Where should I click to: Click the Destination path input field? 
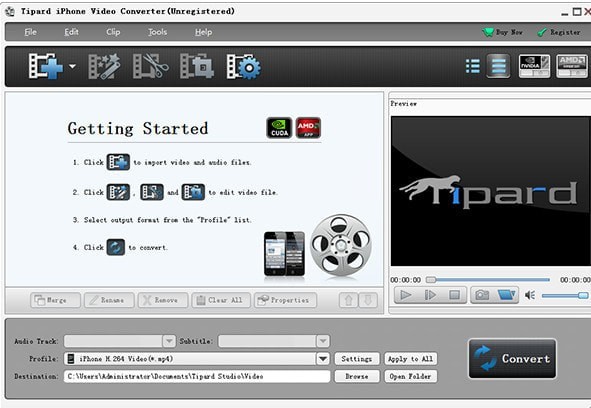(197, 376)
